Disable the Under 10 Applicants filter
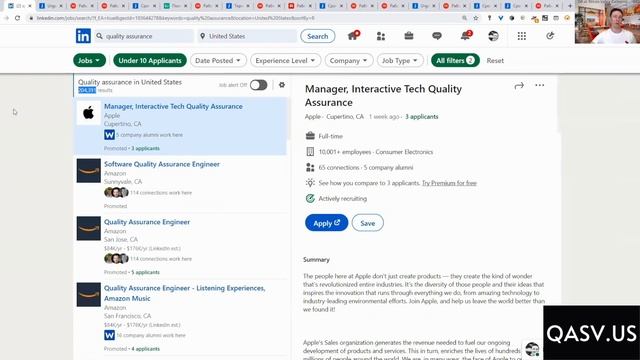 (150, 60)
